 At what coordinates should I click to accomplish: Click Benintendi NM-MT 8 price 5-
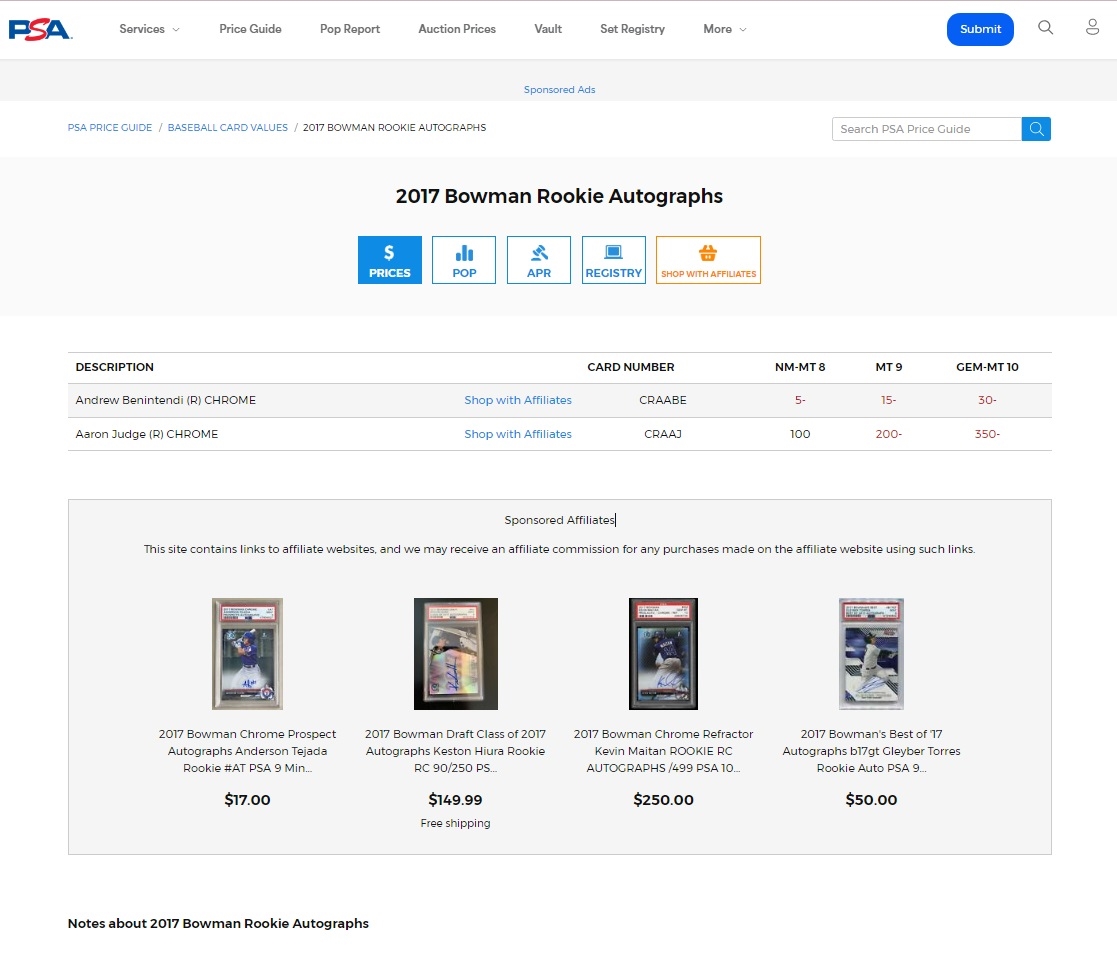click(800, 400)
